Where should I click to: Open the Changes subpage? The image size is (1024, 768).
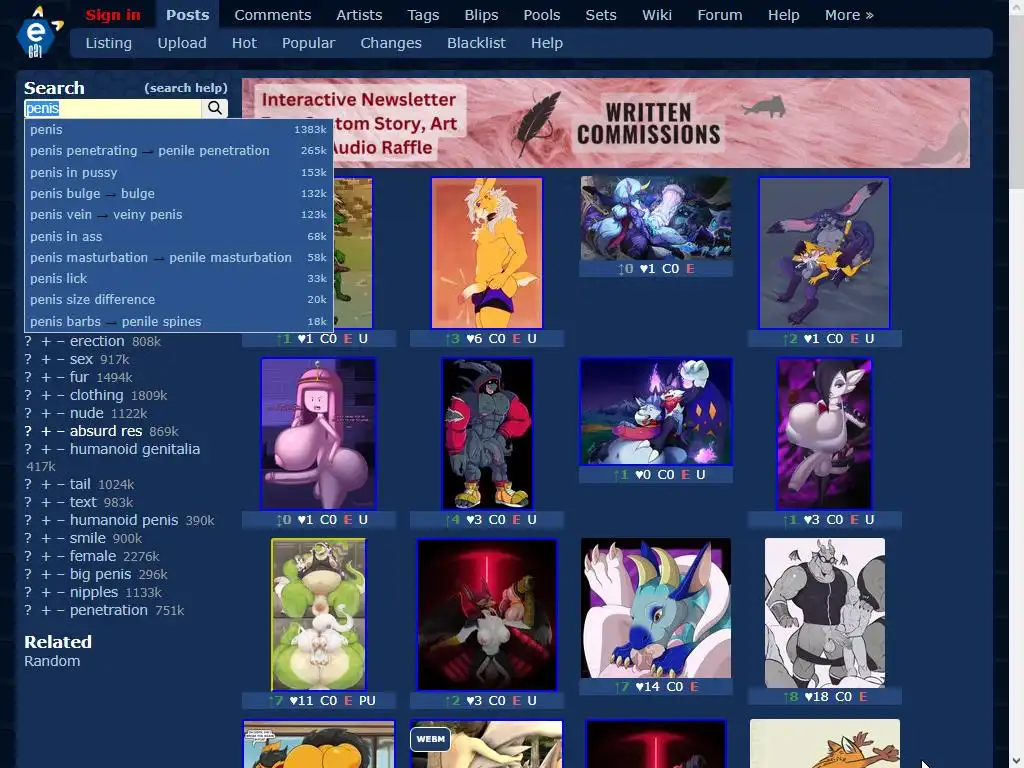391,43
